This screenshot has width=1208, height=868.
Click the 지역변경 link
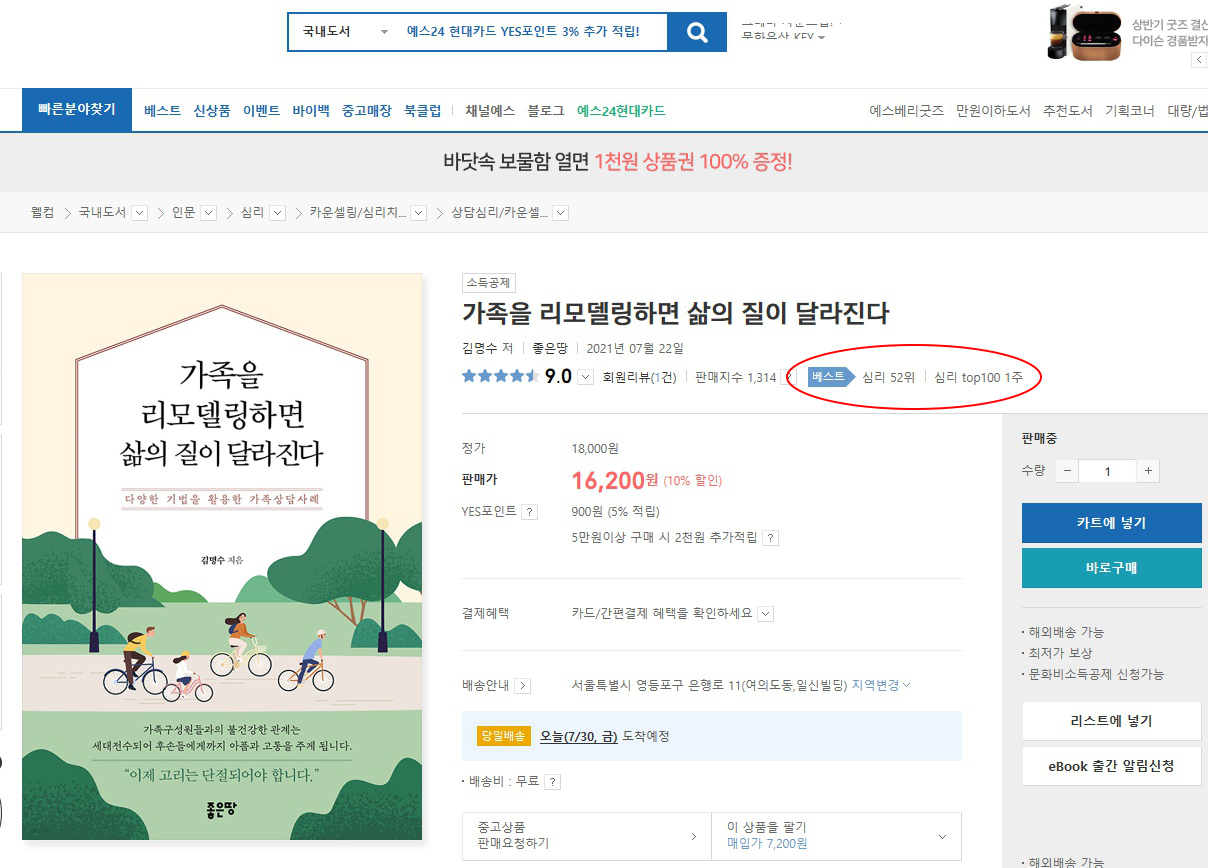click(881, 685)
